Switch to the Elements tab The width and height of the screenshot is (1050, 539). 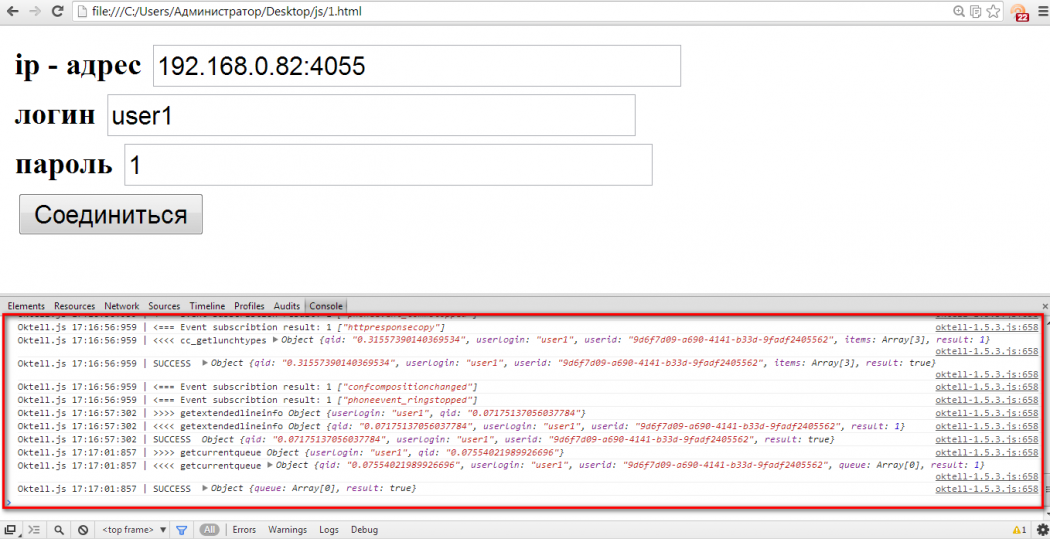click(26, 306)
